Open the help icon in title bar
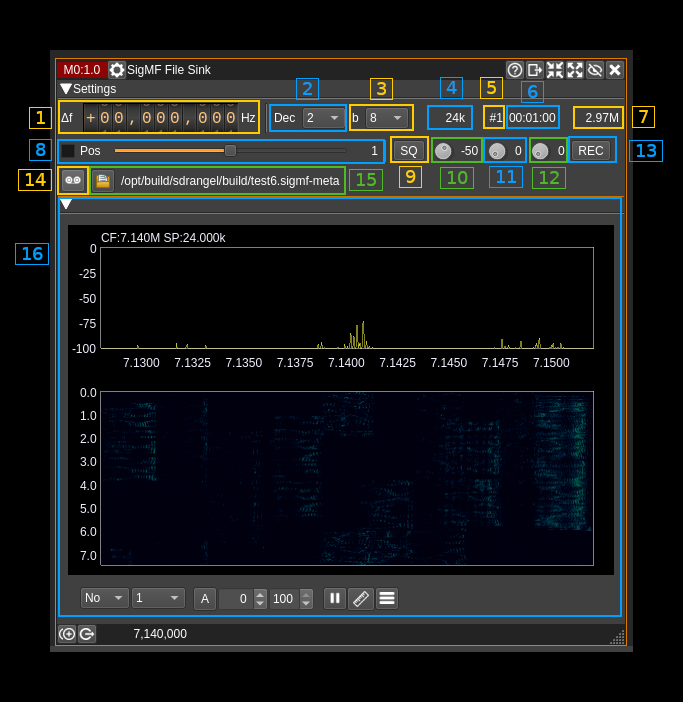The height and width of the screenshot is (702, 683). 515,70
